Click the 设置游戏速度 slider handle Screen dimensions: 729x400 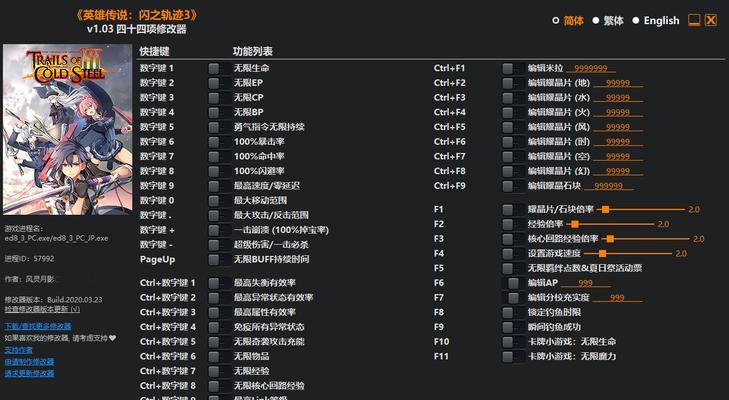click(x=603, y=254)
